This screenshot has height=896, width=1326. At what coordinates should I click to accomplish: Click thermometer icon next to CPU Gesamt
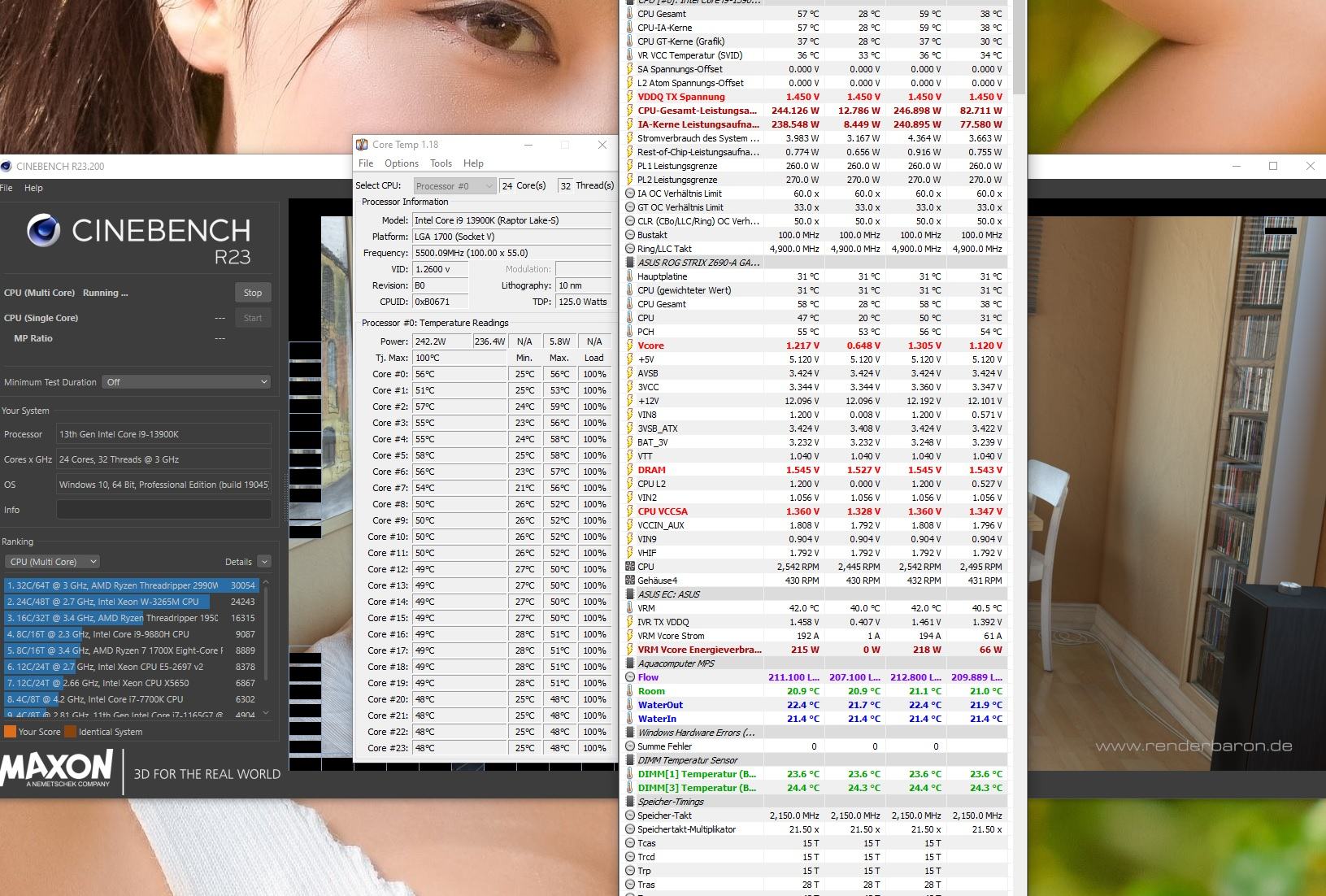(629, 14)
